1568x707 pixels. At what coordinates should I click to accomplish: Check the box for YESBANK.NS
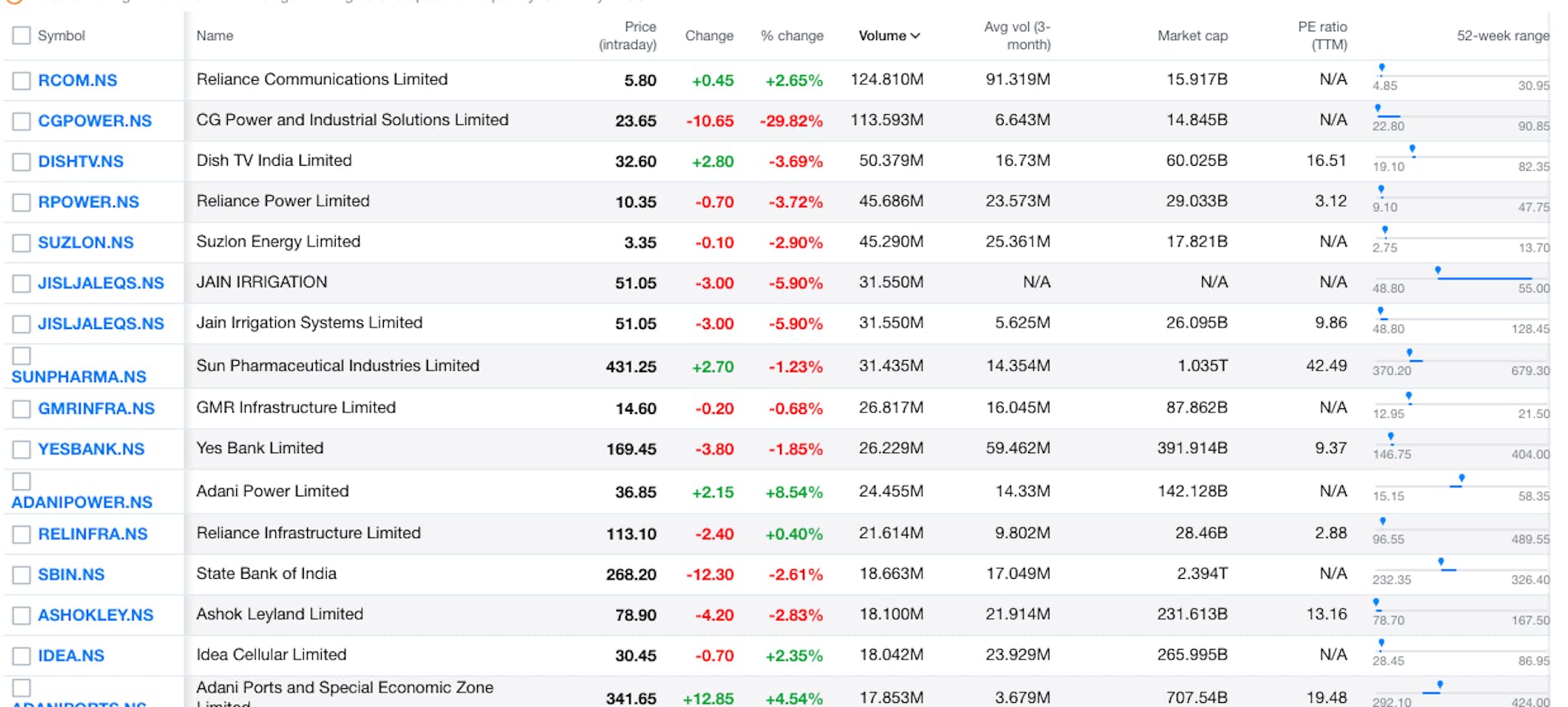click(x=22, y=450)
